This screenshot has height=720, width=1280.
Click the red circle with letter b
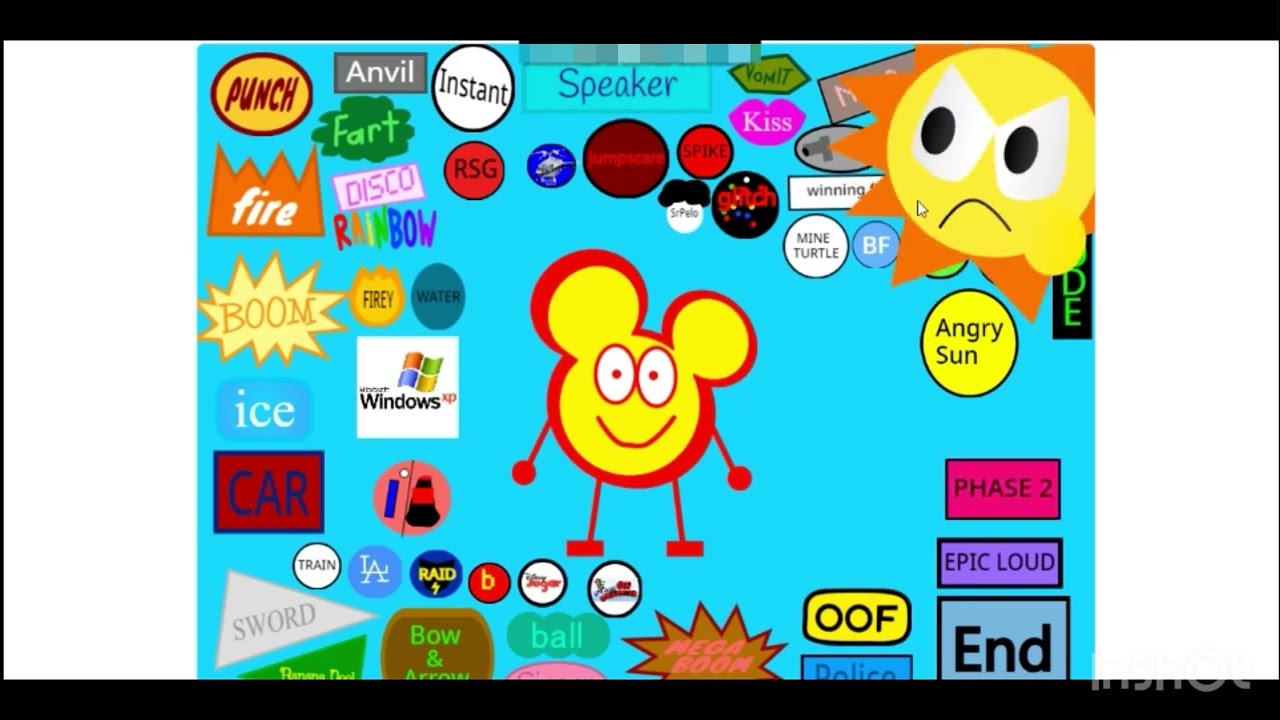pyautogui.click(x=489, y=581)
